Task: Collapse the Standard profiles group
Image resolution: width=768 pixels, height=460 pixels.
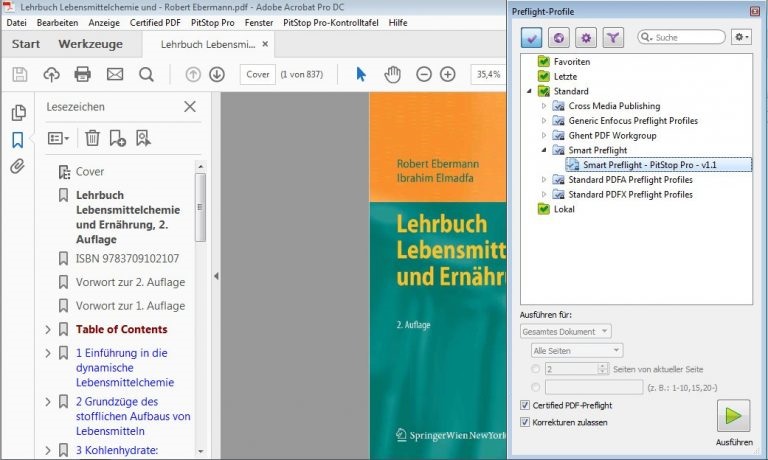Action: click(529, 91)
